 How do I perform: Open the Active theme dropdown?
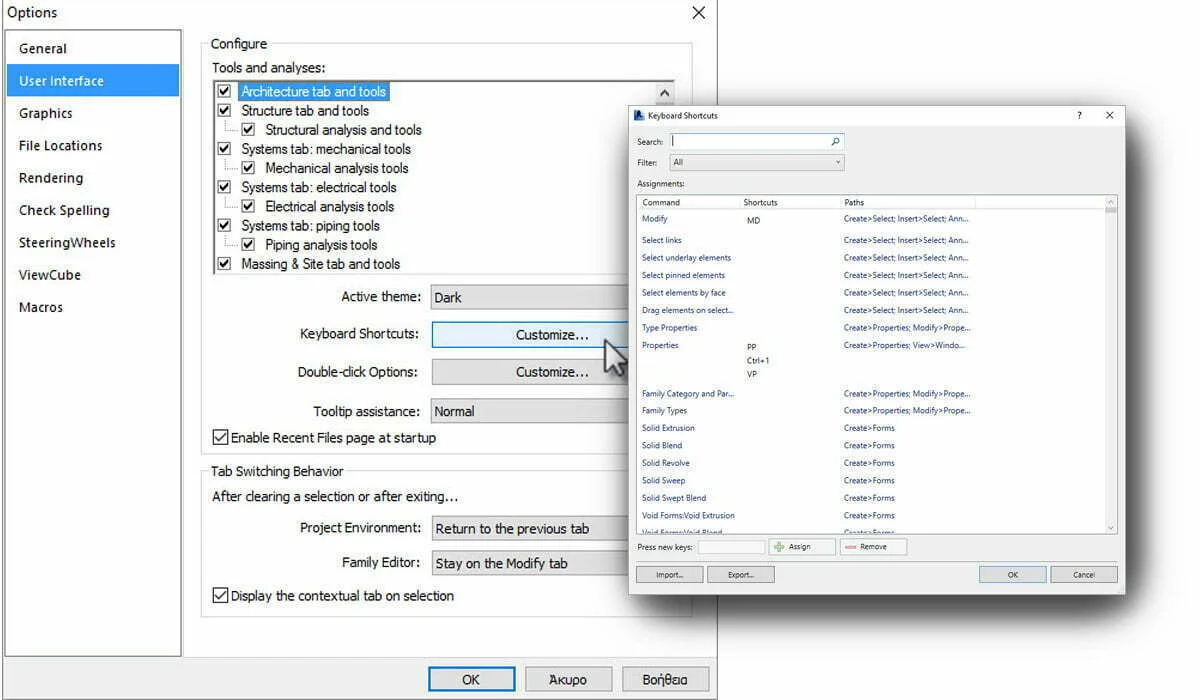click(530, 298)
